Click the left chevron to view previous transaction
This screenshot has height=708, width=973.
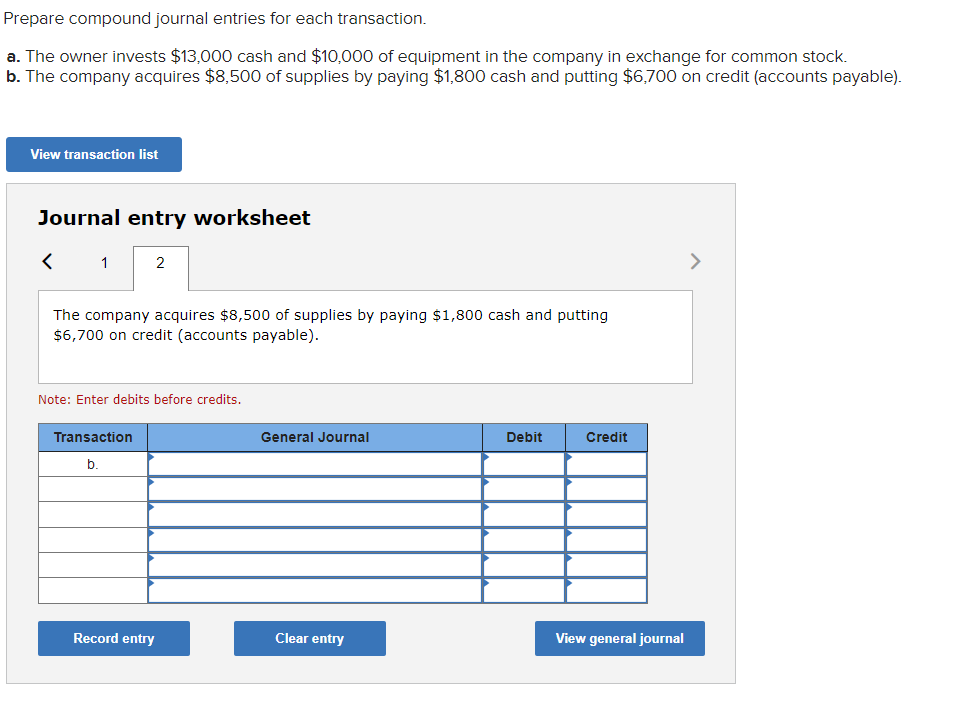(x=46, y=261)
